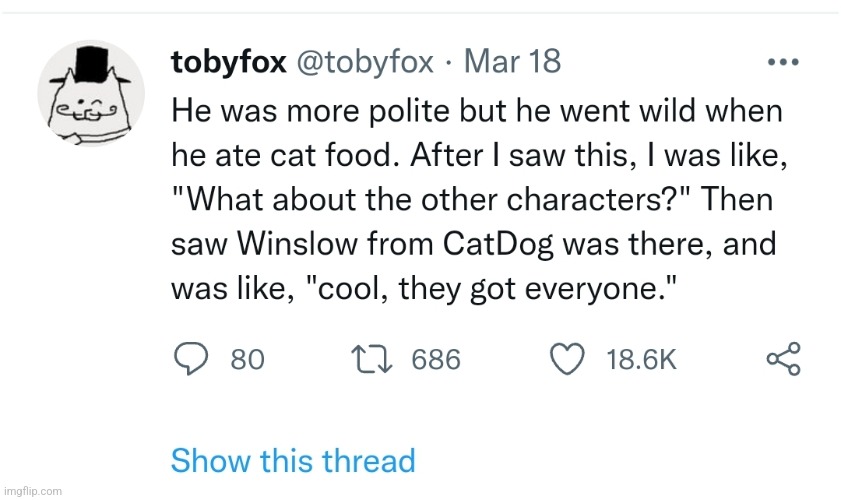The height and width of the screenshot is (500, 841).
Task: Open the three-dot more options menu
Action: pyautogui.click(x=780, y=63)
